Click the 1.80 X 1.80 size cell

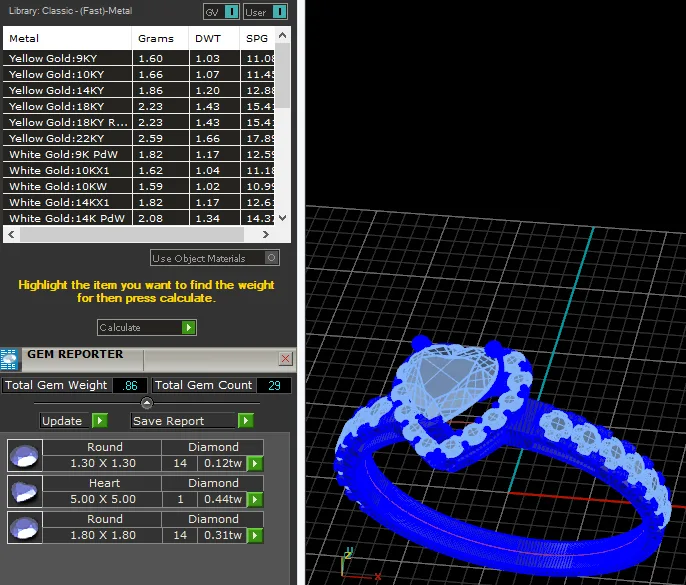103,536
